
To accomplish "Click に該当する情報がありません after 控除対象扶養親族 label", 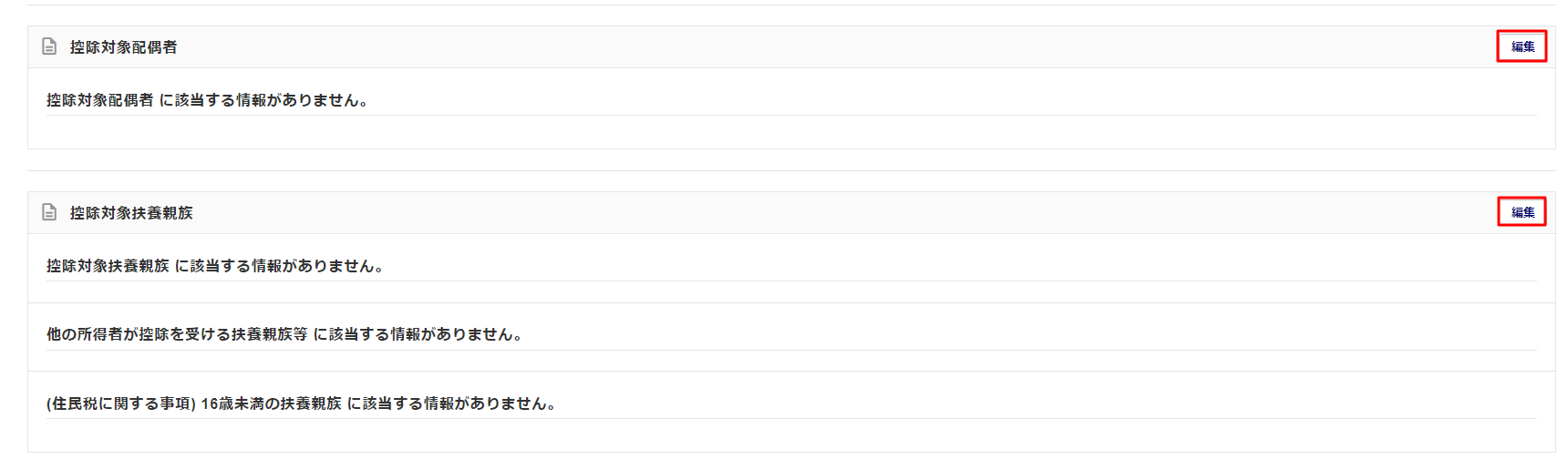I will (281, 266).
